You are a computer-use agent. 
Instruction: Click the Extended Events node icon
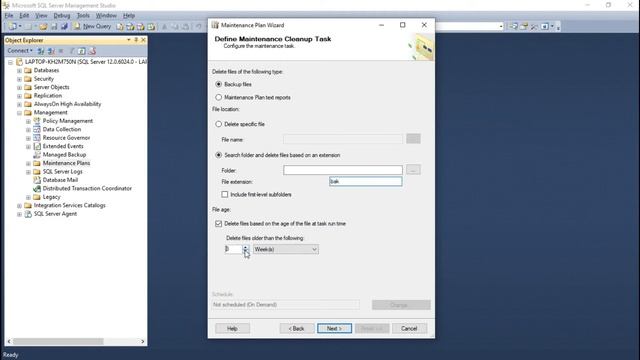(x=37, y=146)
